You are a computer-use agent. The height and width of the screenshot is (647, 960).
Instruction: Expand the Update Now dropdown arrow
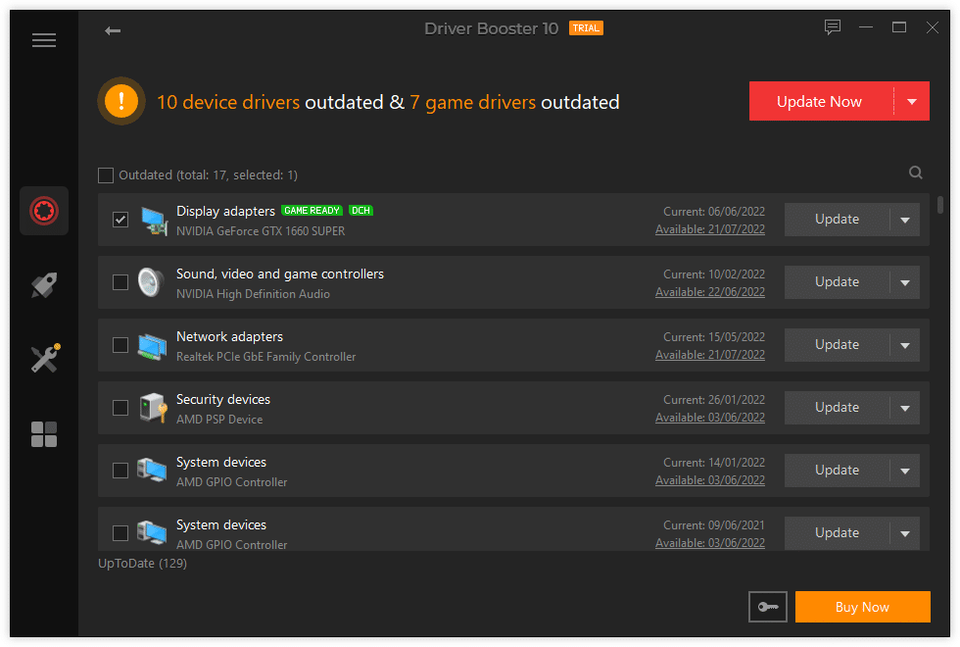(911, 102)
